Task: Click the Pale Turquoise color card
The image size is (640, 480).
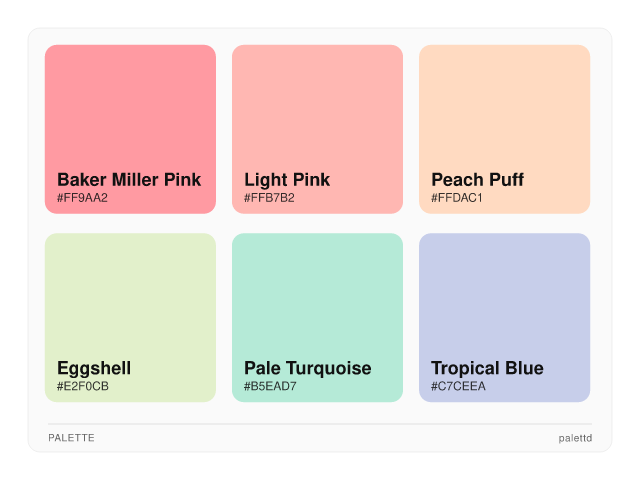Action: point(317,300)
